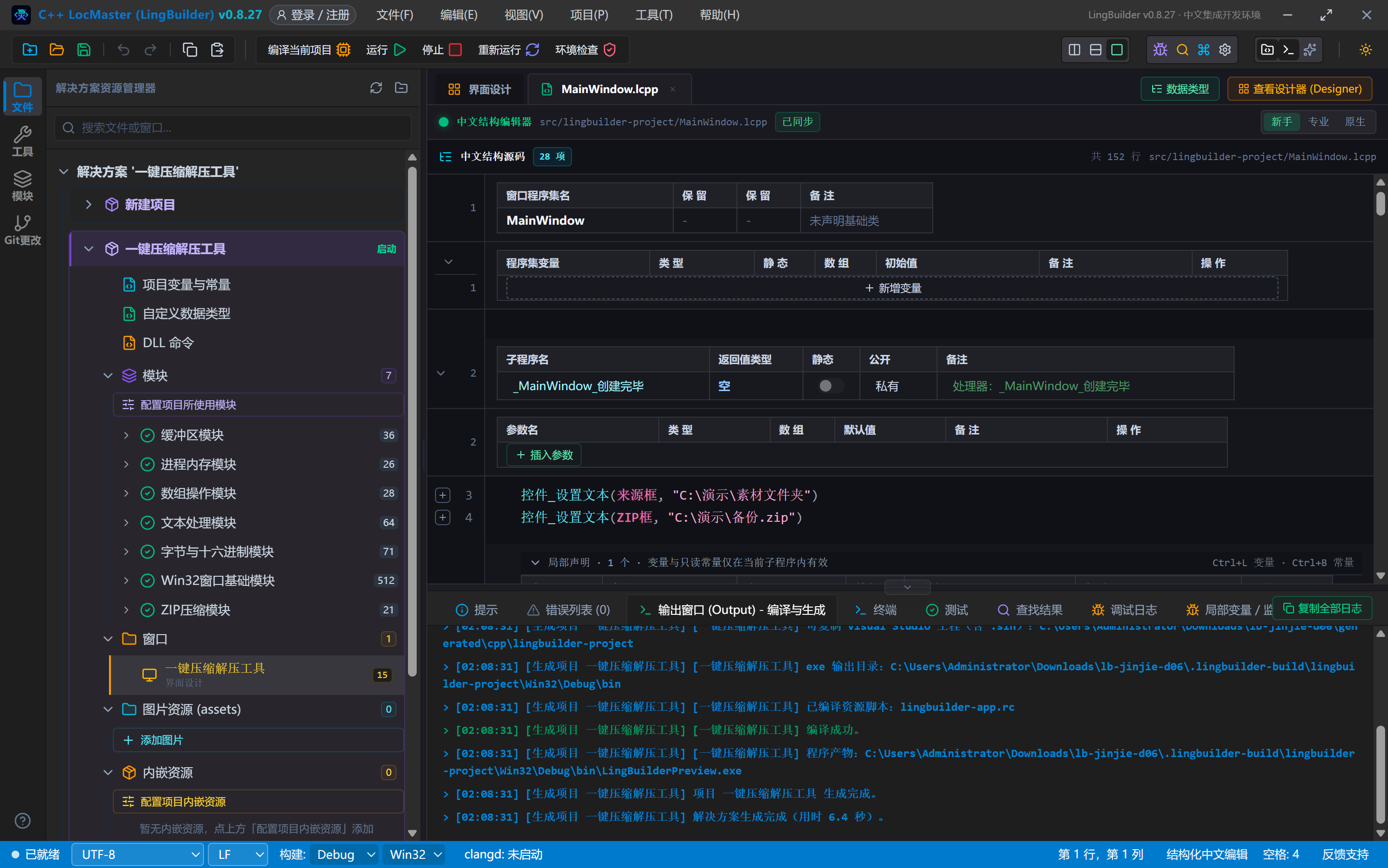This screenshot has width=1388, height=868.
Task: Open the 工具(T) menu
Action: (x=654, y=15)
